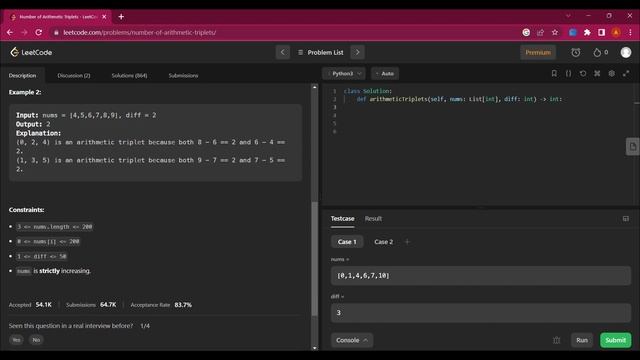Screen dimensions: 640x360
Task: Select the Result tab
Action: pos(373,219)
